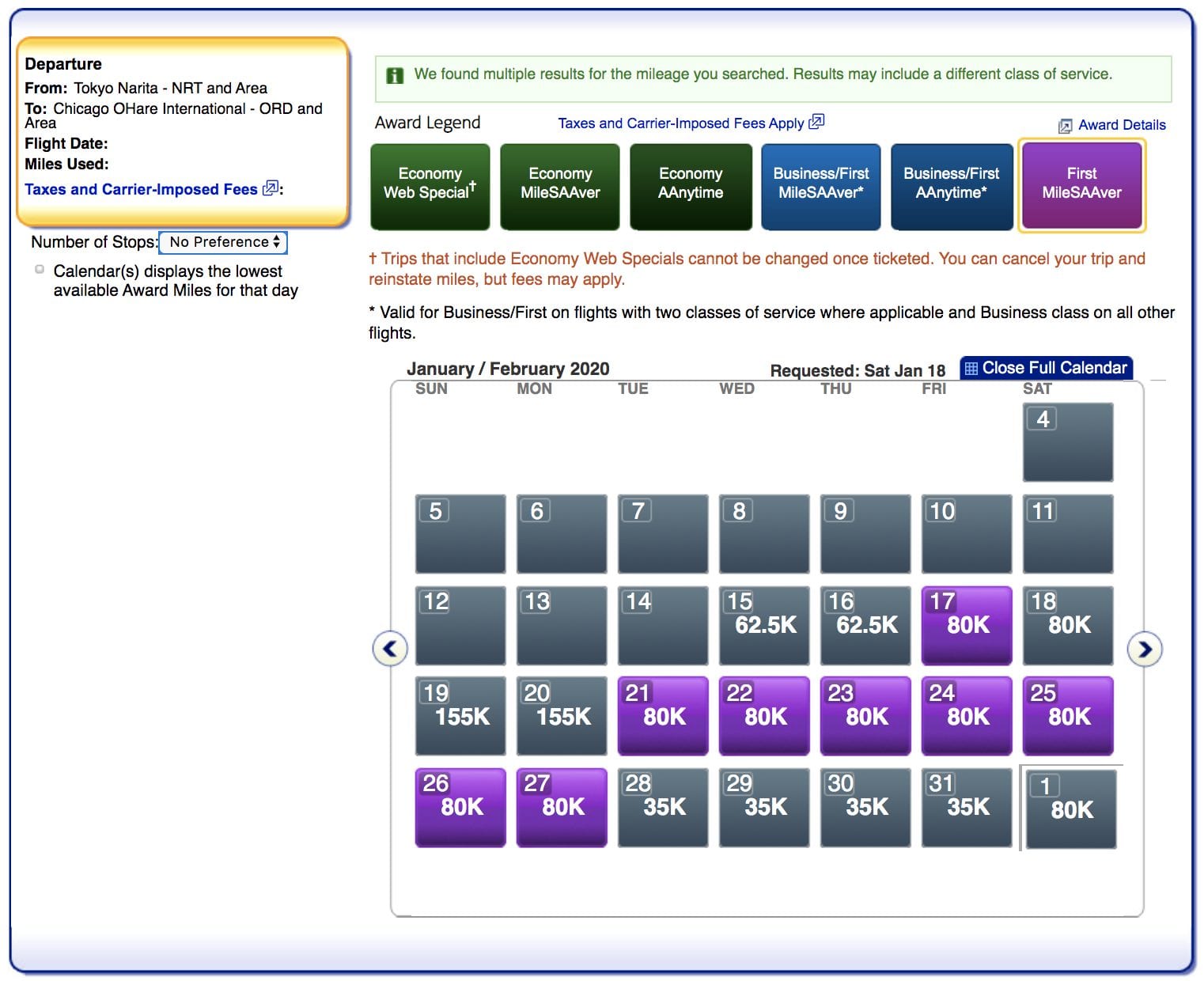
Task: Choose Business/First AAnytime award type
Action: (x=951, y=187)
